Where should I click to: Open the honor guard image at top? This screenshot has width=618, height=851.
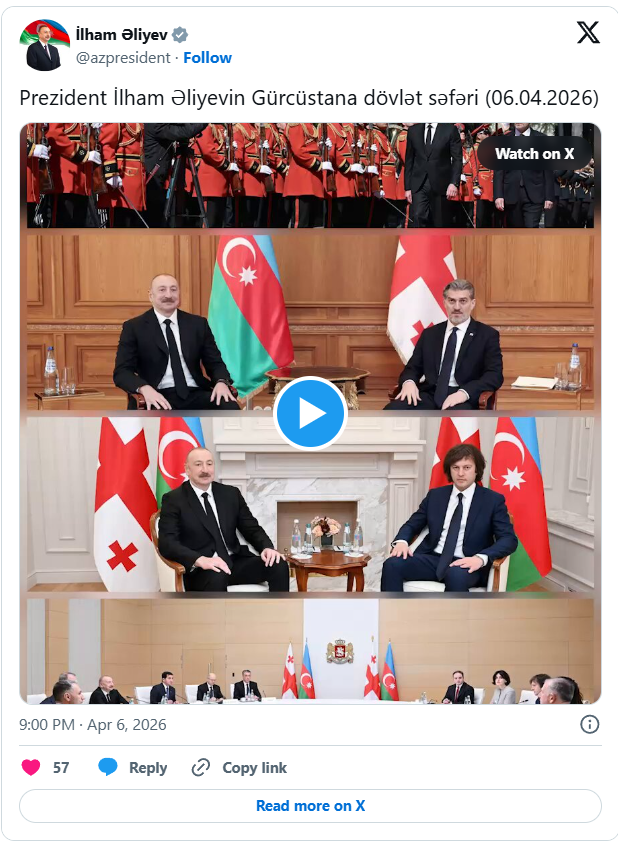point(310,175)
